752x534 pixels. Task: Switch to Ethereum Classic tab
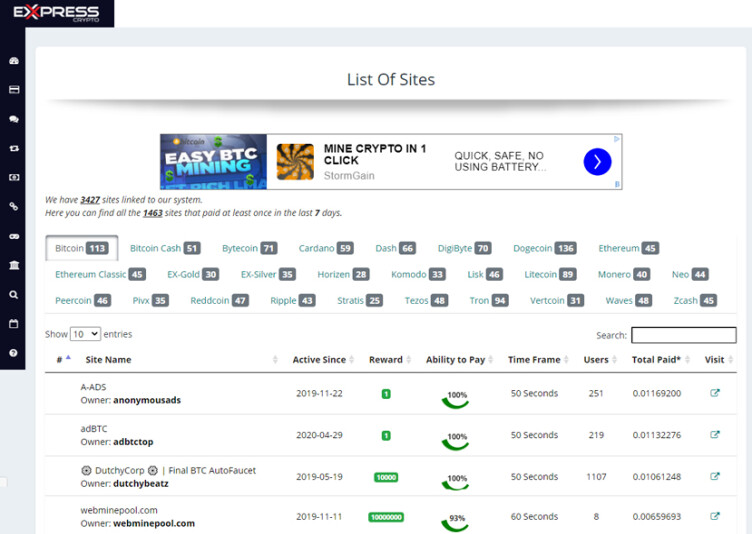[x=100, y=274]
